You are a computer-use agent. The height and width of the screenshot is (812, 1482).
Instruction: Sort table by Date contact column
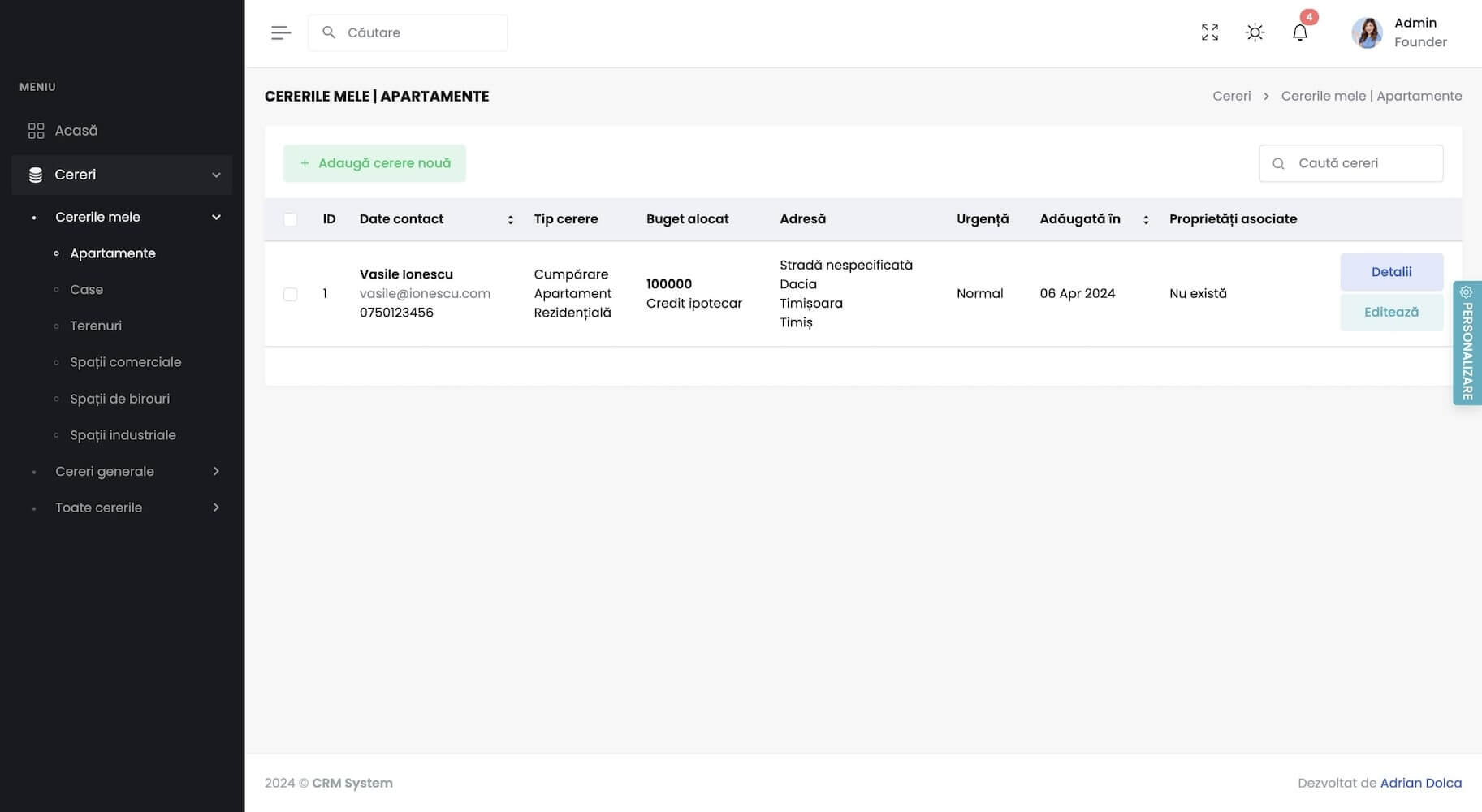click(510, 219)
